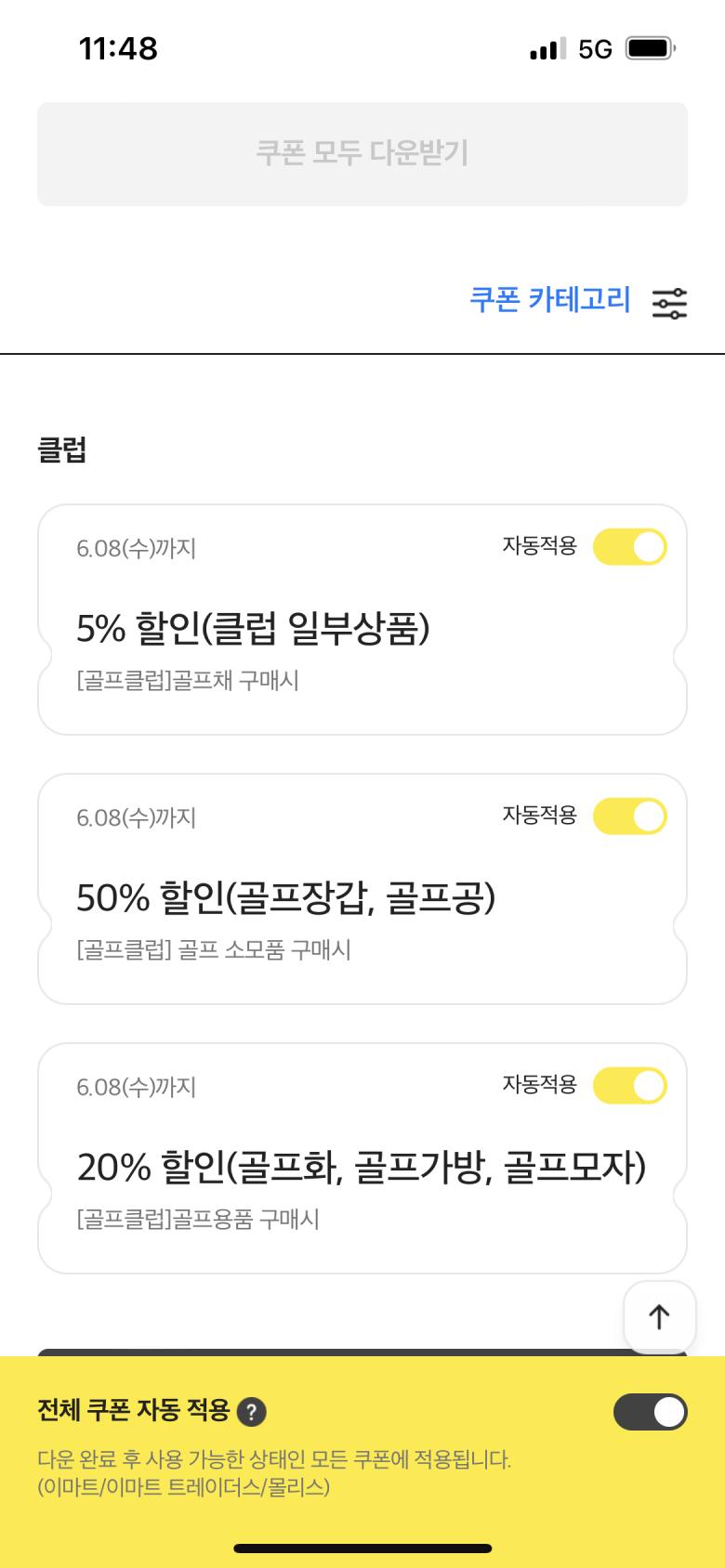Tap the battery status icon
725x1568 pixels.
(x=650, y=48)
